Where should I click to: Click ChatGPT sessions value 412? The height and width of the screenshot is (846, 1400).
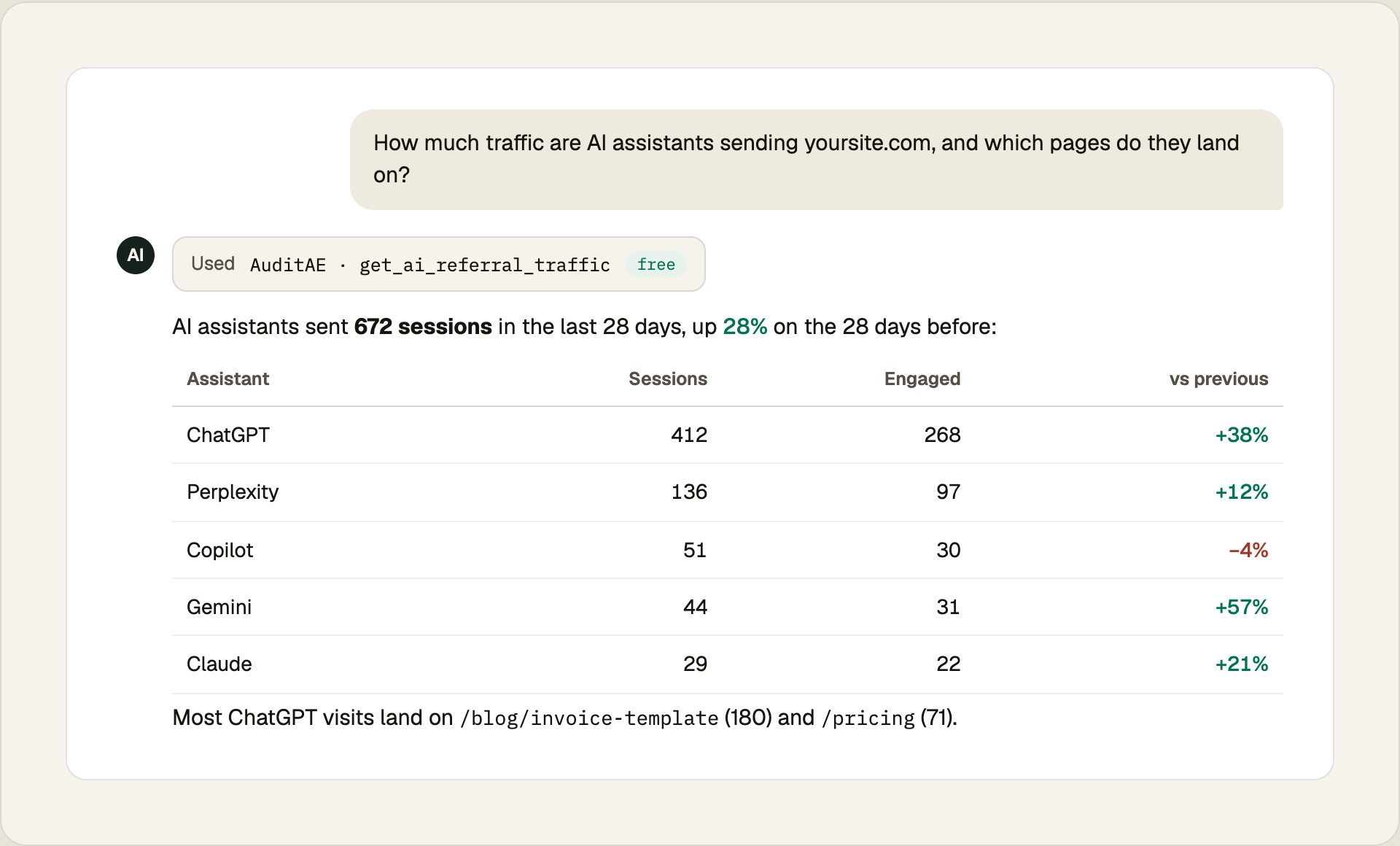(689, 435)
